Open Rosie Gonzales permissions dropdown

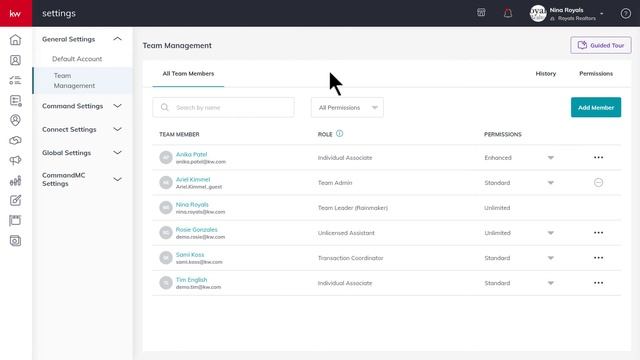(551, 233)
